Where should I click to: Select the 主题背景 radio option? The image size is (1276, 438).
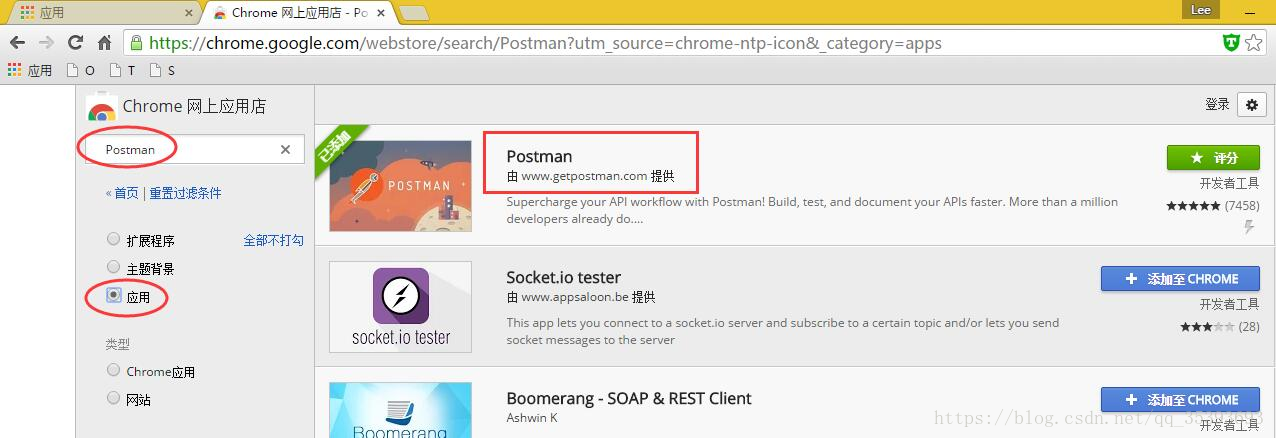tap(113, 268)
